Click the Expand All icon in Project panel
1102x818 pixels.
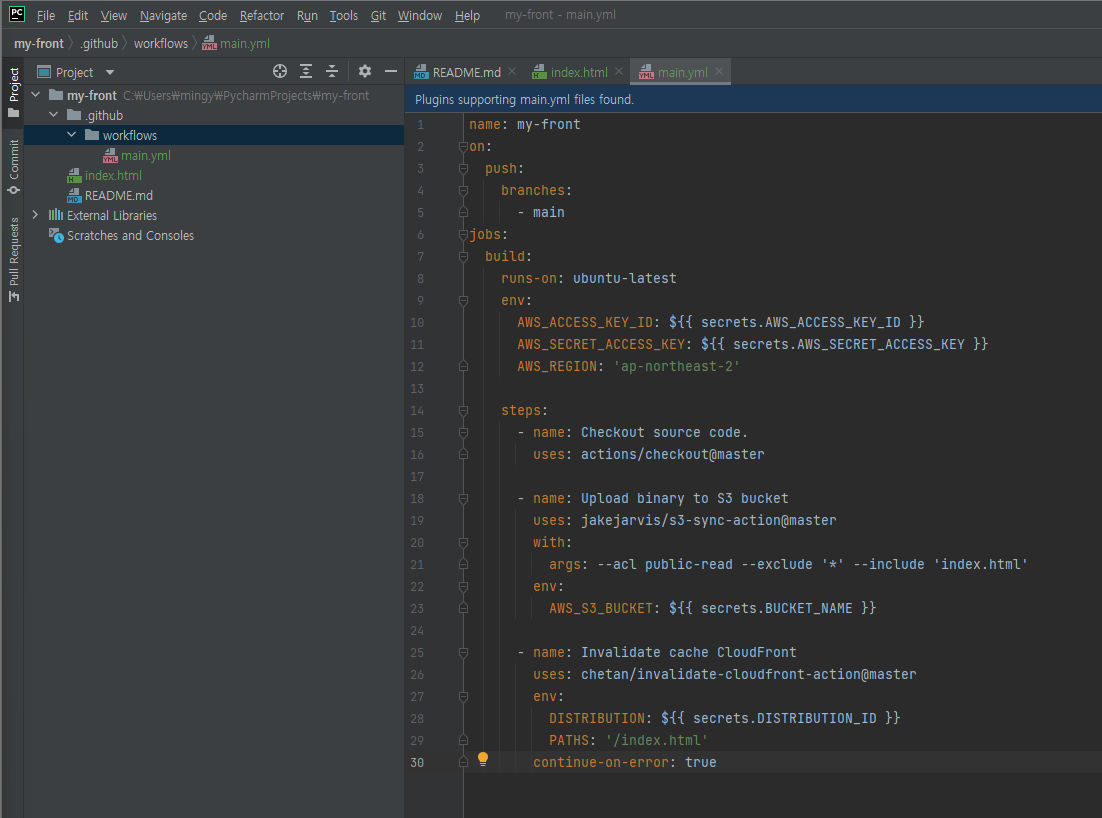(x=306, y=71)
